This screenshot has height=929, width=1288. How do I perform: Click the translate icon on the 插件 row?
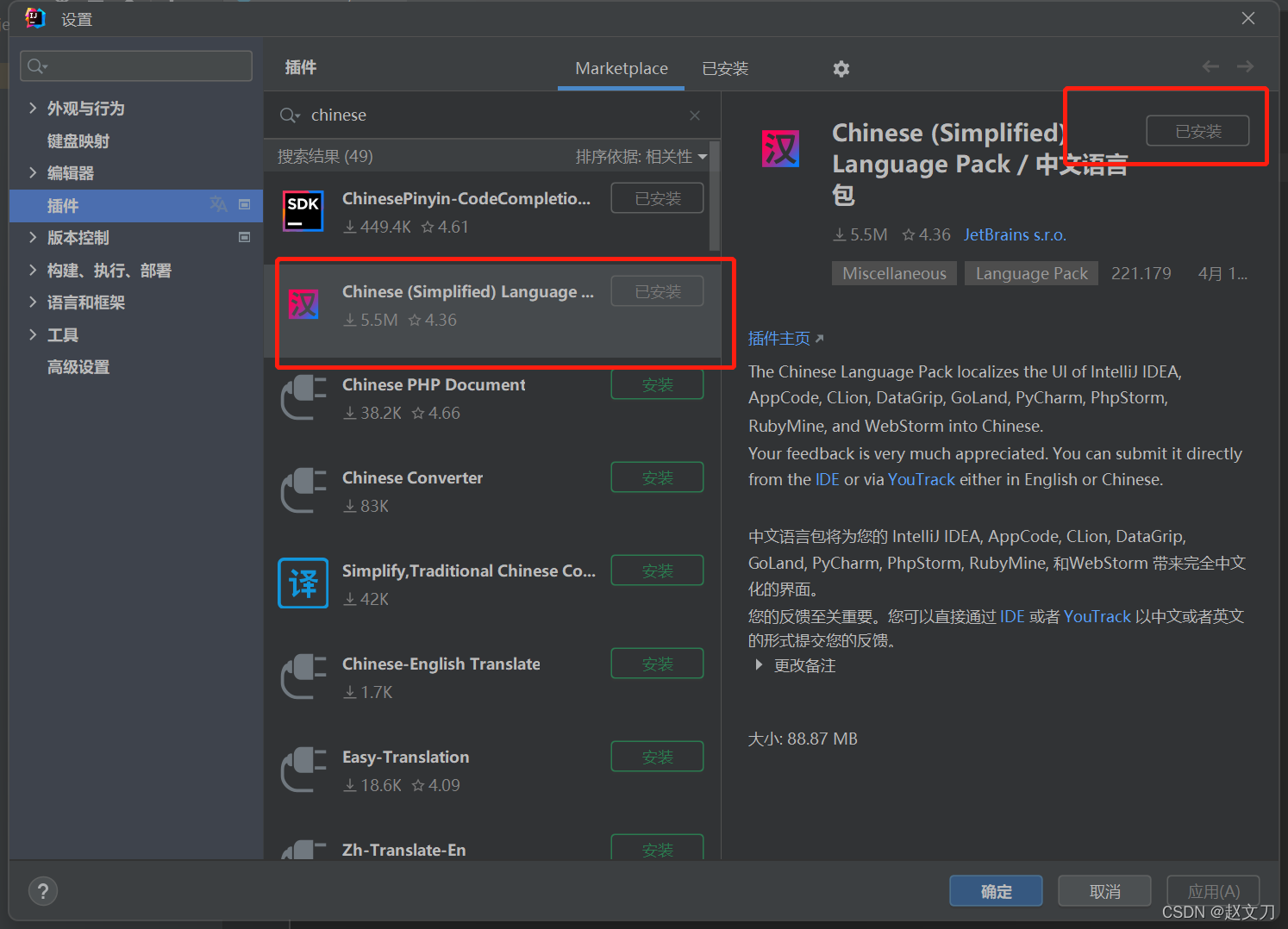(x=218, y=204)
